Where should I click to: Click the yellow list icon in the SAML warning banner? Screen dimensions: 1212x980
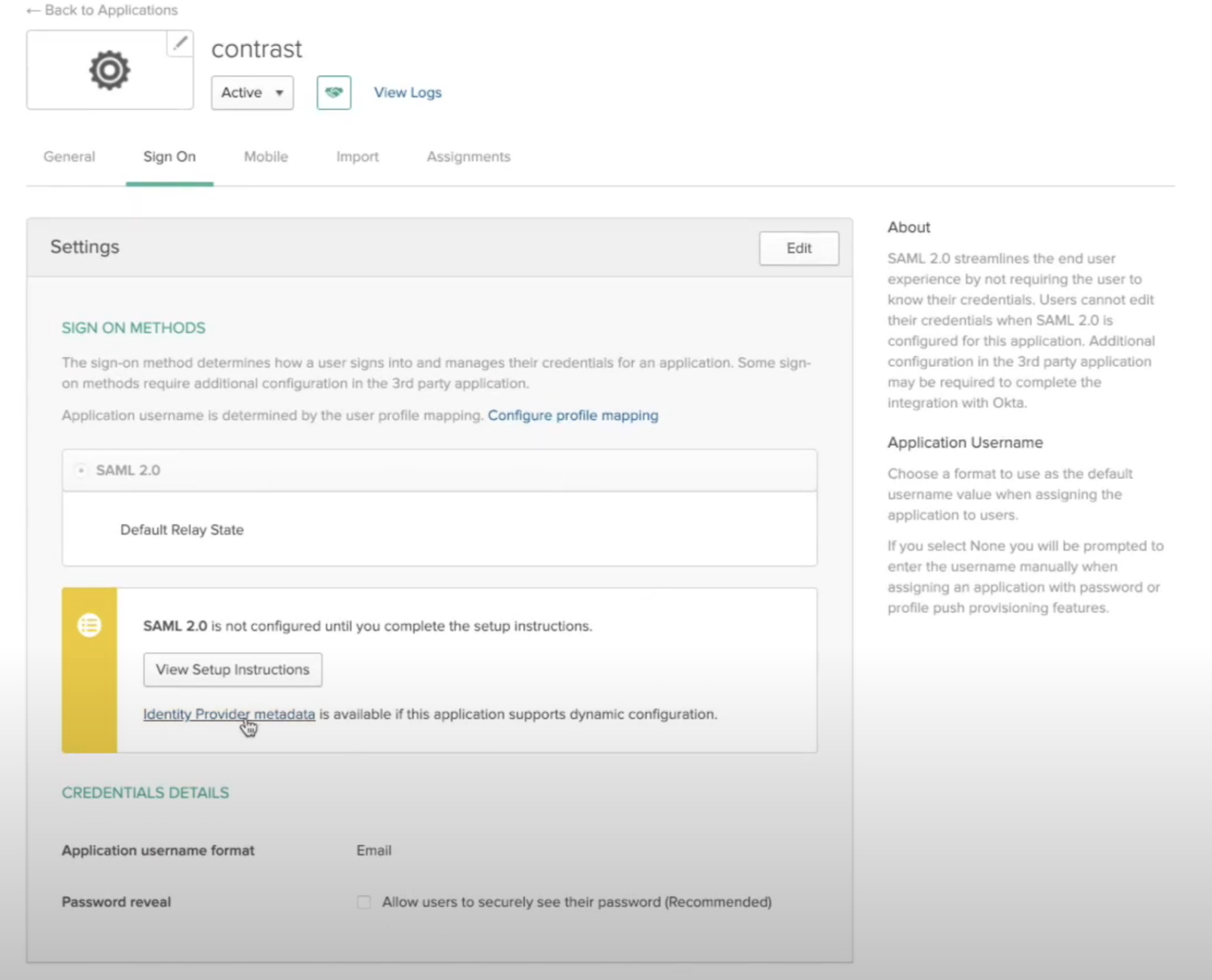pos(89,625)
